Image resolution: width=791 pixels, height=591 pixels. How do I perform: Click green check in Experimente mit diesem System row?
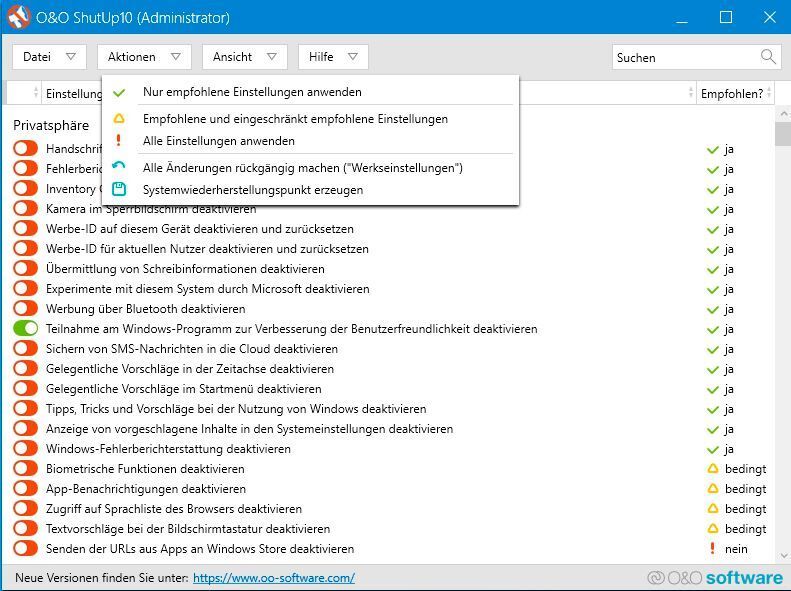(712, 290)
